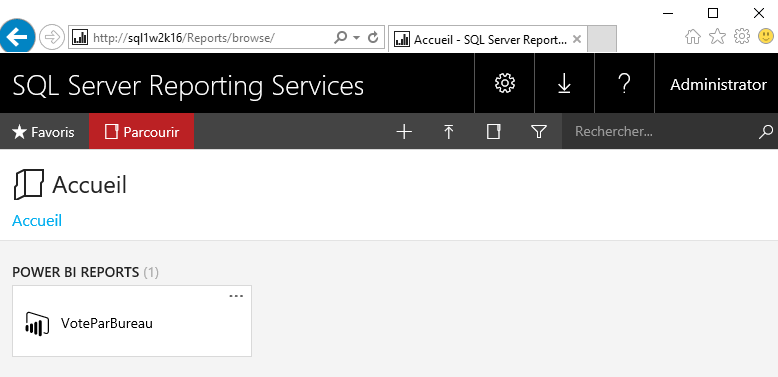Minimize the browser window
The height and width of the screenshot is (377, 778).
click(x=668, y=13)
